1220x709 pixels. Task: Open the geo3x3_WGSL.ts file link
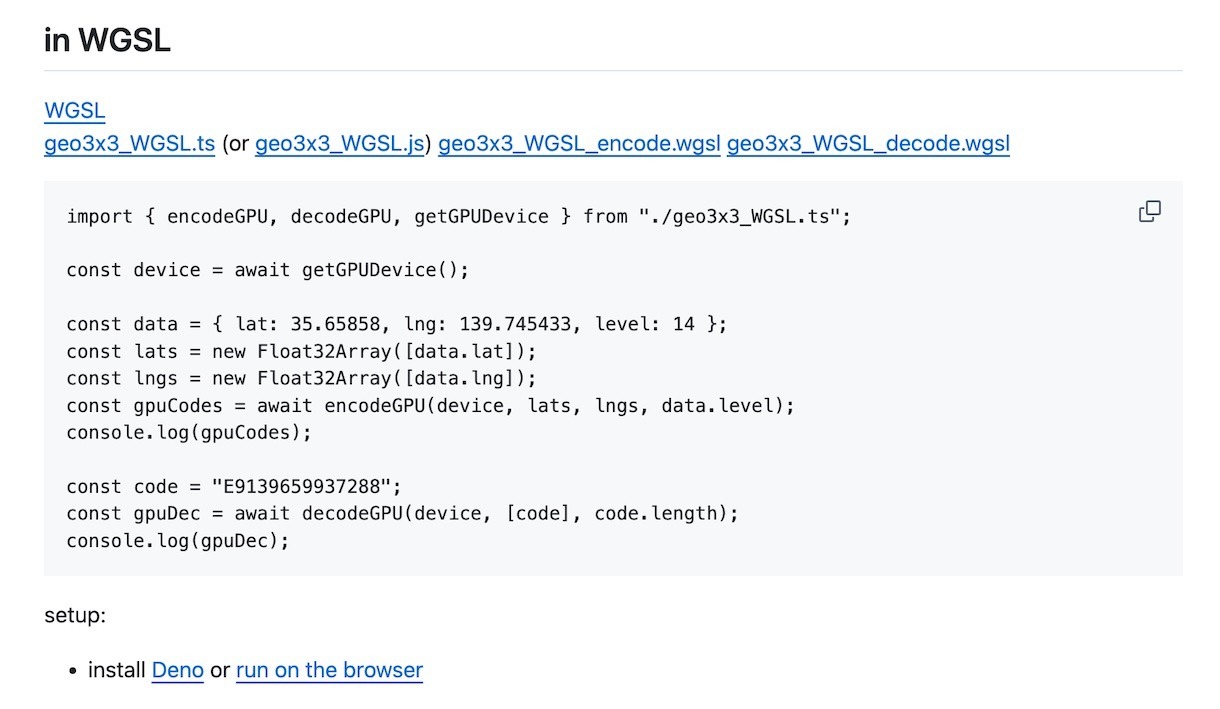tap(130, 144)
